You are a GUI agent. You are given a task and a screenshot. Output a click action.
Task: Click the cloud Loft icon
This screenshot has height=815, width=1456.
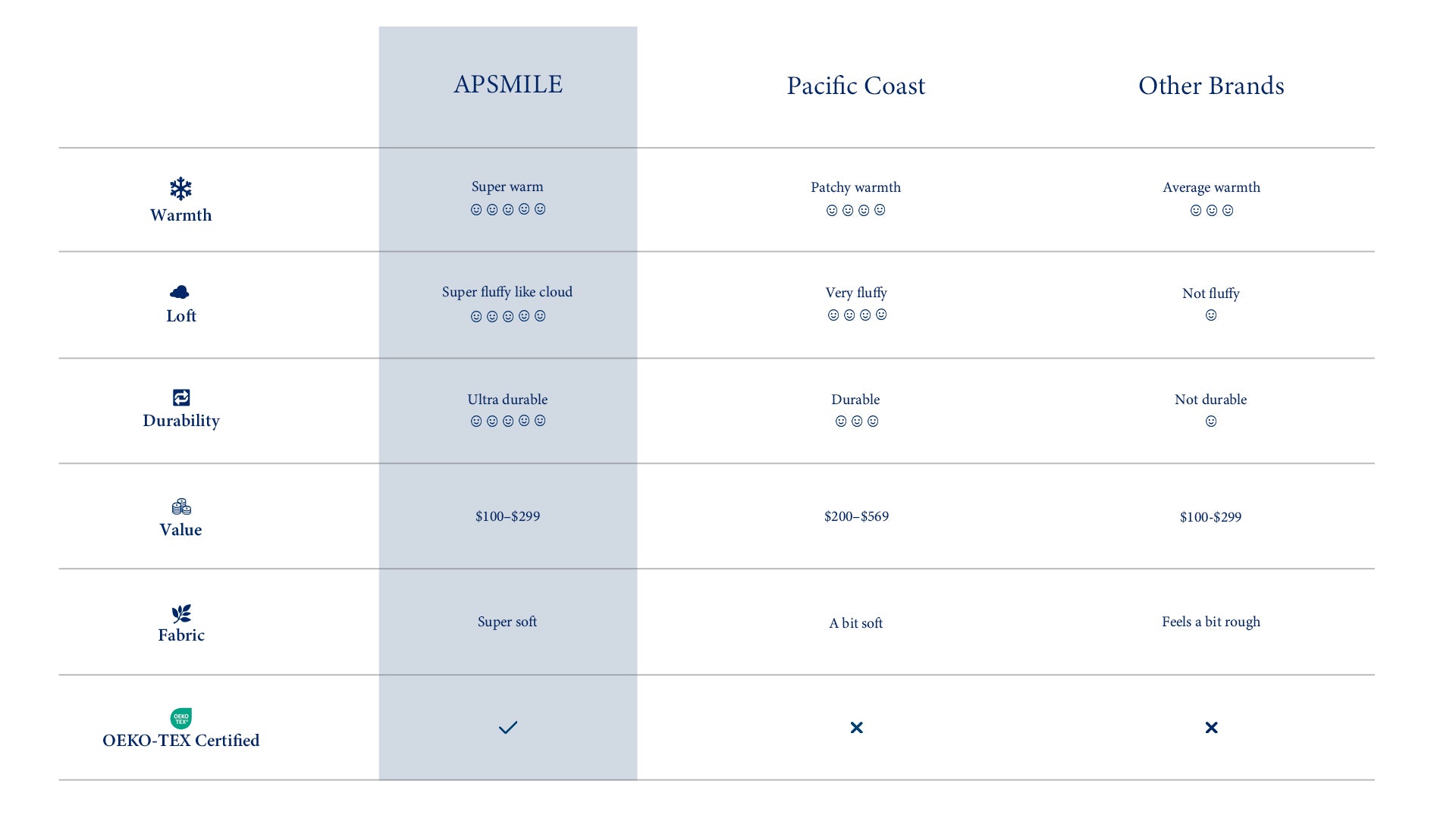(180, 292)
